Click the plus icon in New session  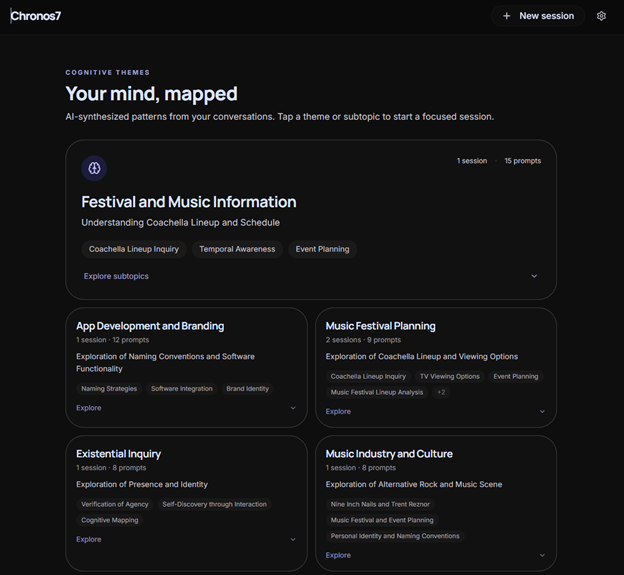[507, 16]
